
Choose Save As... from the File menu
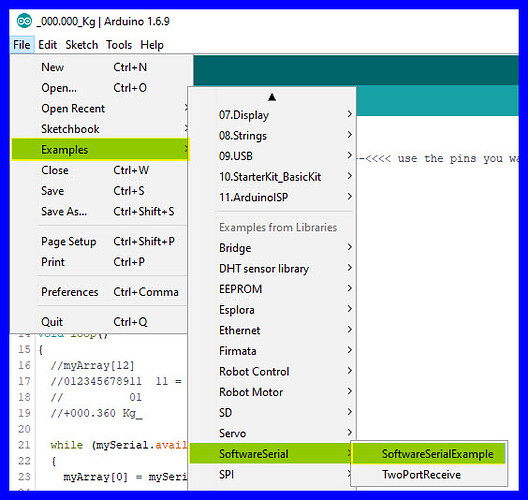click(99, 211)
